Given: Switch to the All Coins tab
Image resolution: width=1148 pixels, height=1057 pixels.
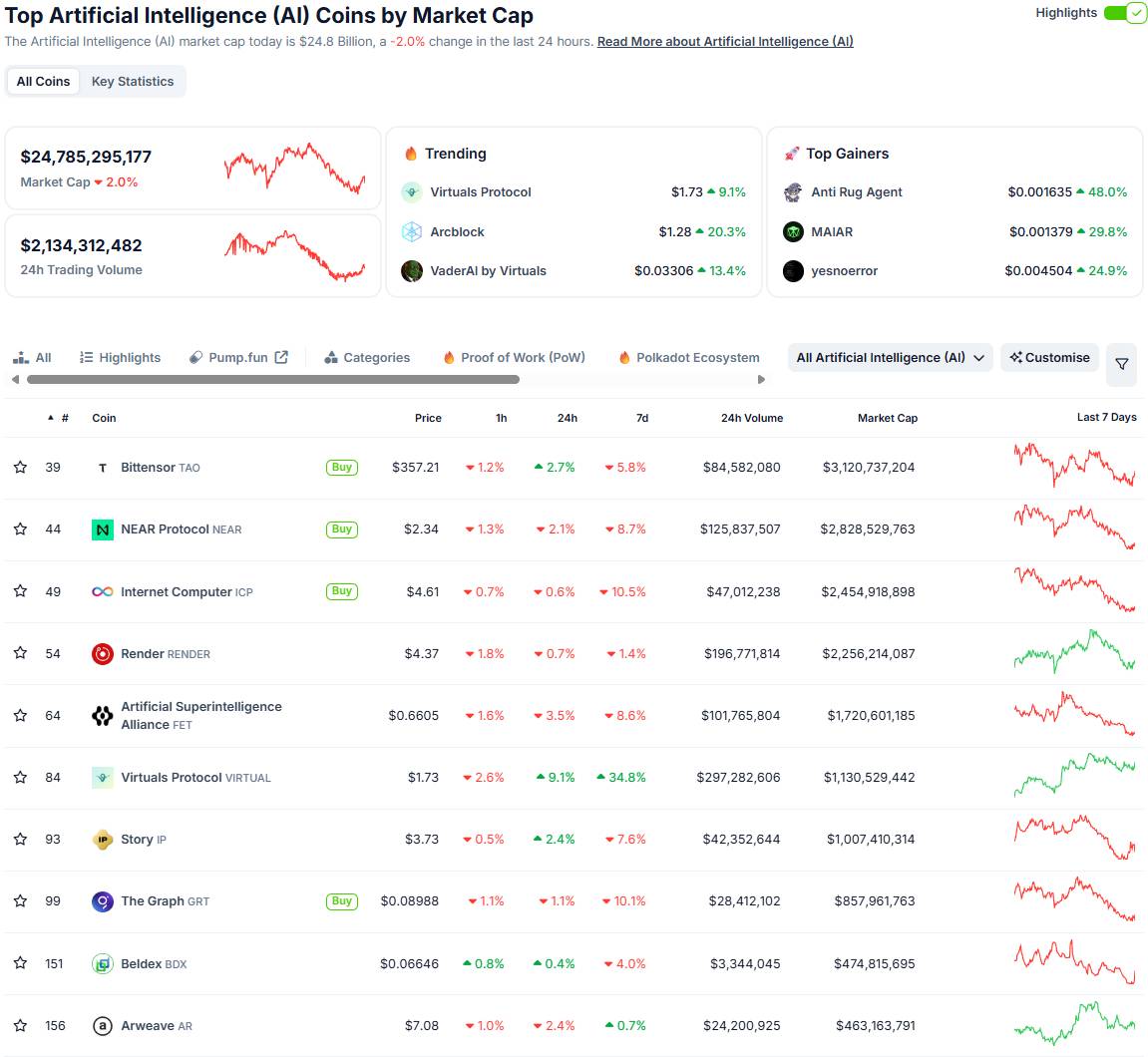Looking at the screenshot, I should (43, 81).
